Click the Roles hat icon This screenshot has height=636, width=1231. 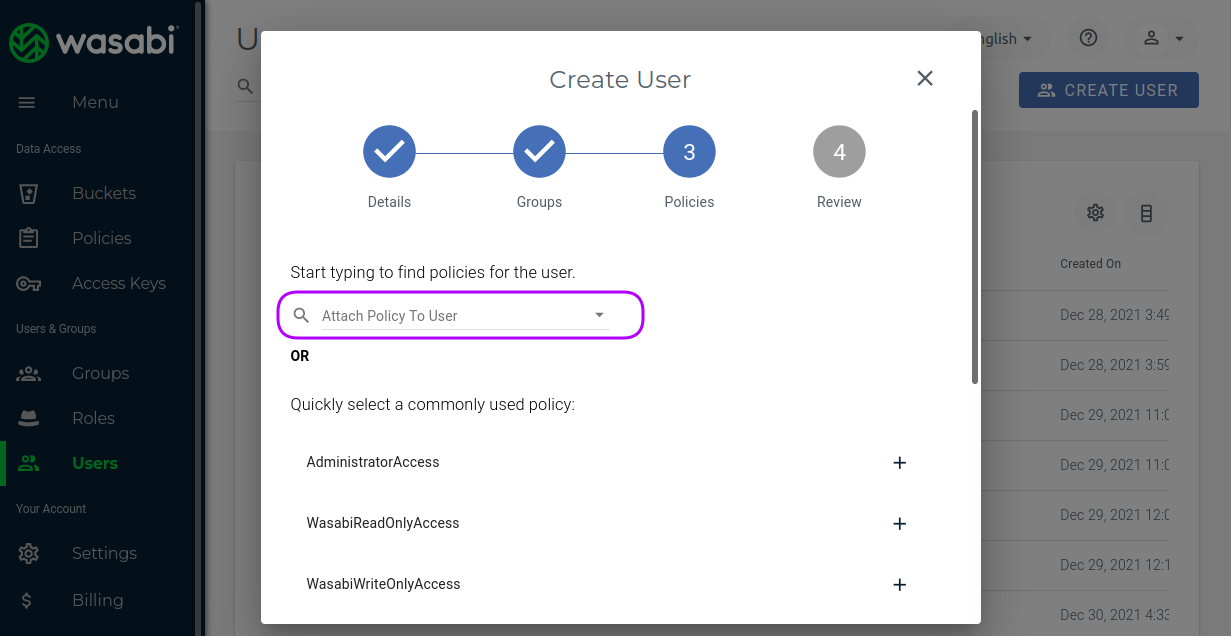[29, 418]
